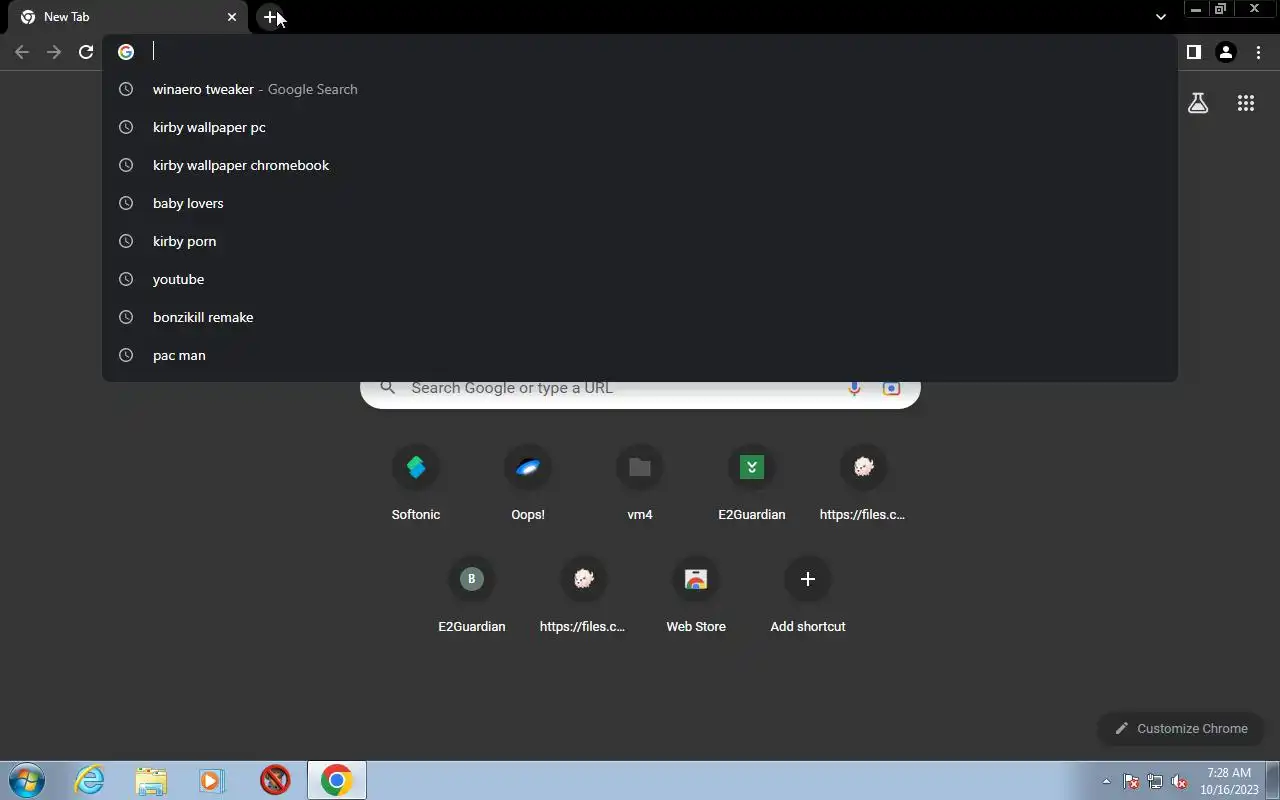
Task: Click magnifier icon in search box
Action: click(388, 388)
